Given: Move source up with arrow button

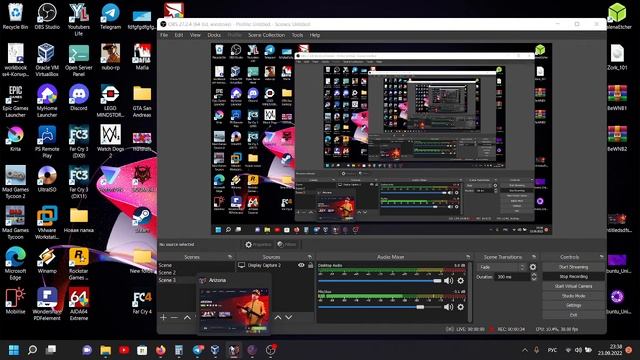Looking at the screenshot, I should (x=278, y=317).
